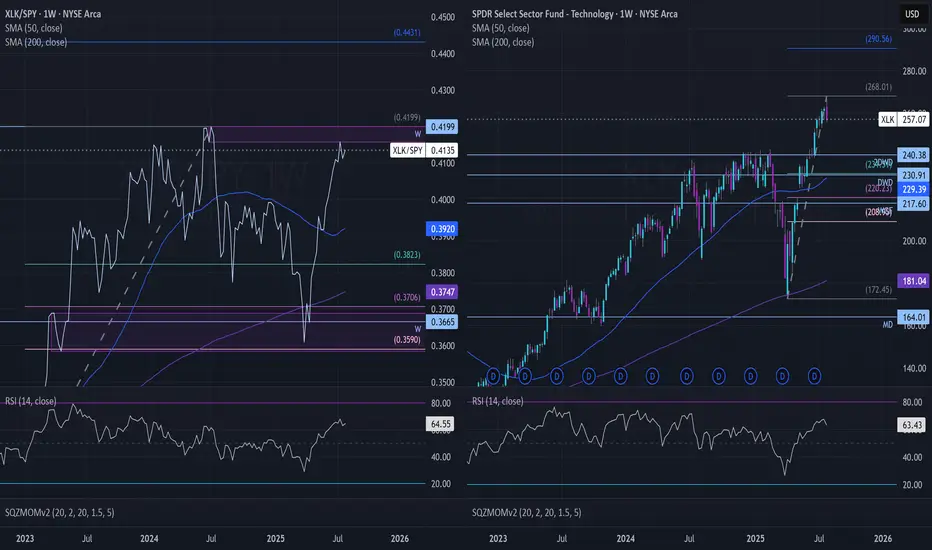The image size is (932, 550).
Task: Click the 230.91 price level label
Action: point(914,175)
